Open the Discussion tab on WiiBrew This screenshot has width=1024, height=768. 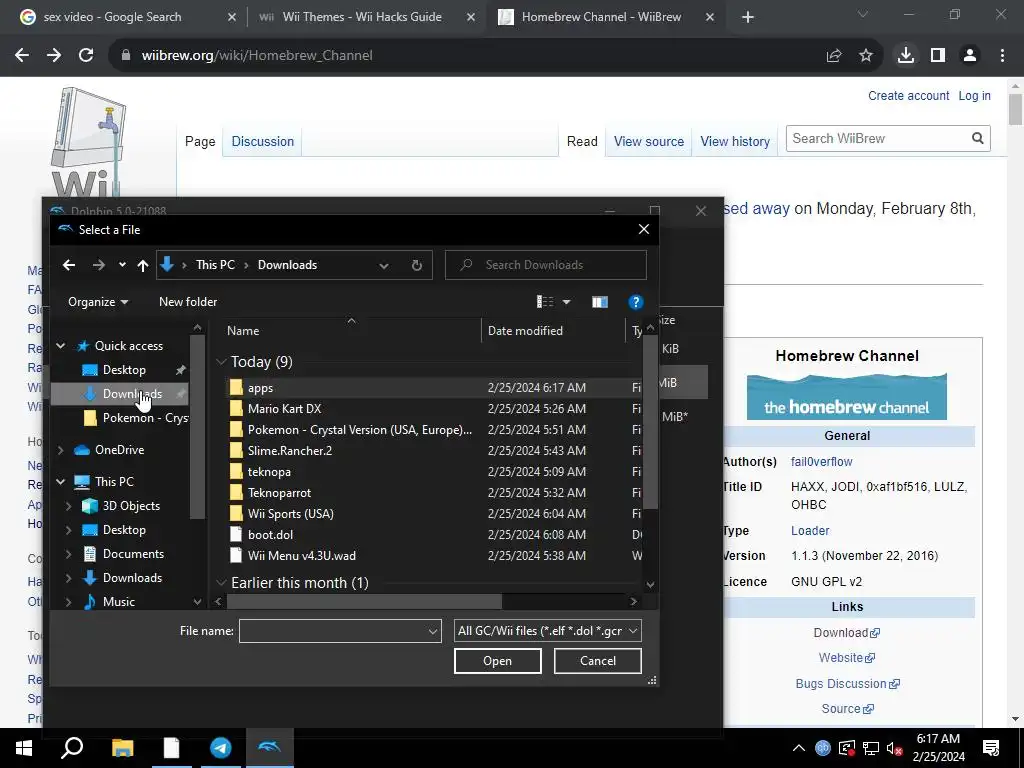coord(263,142)
